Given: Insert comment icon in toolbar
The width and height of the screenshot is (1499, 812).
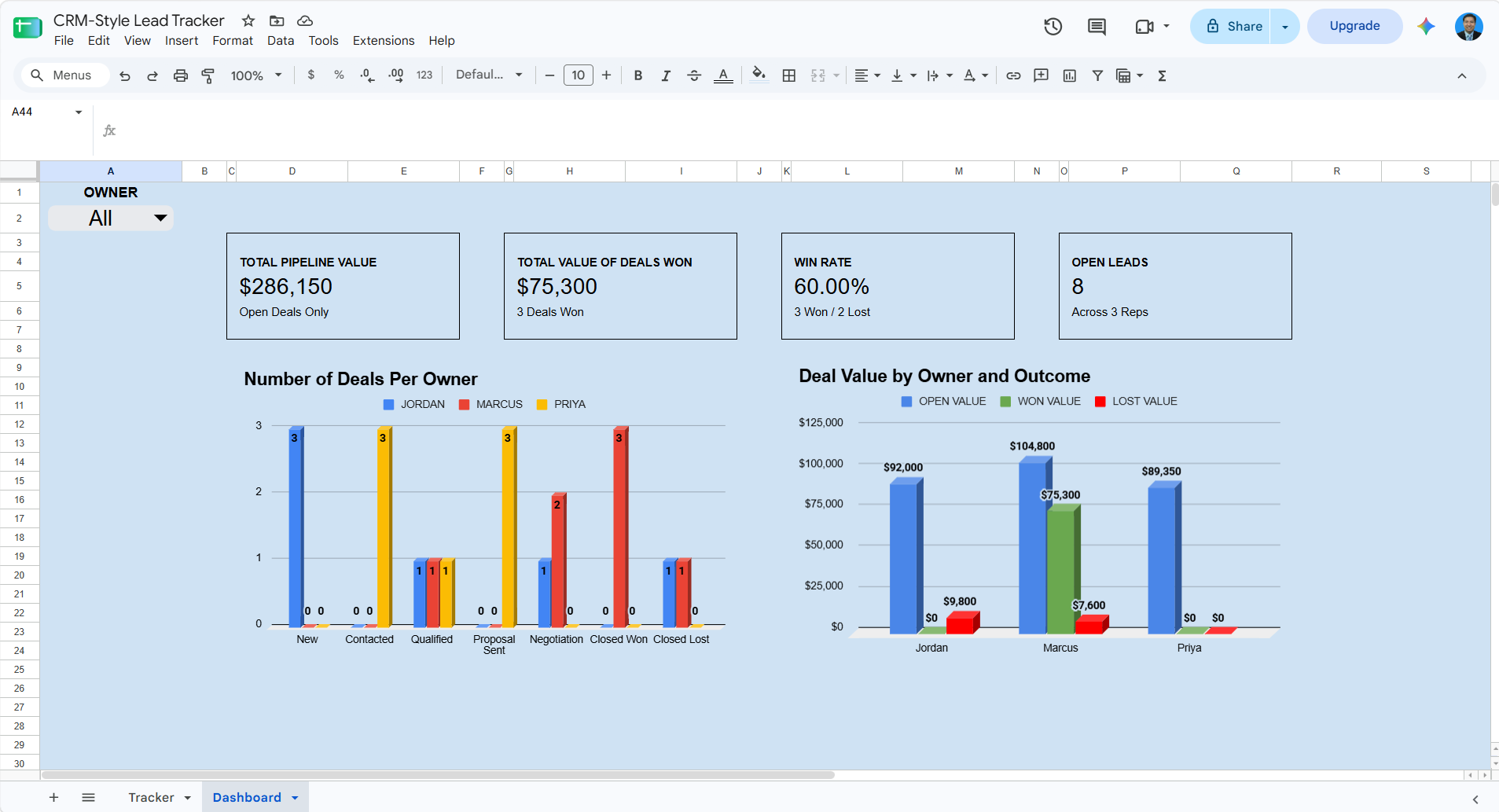Looking at the screenshot, I should click(x=1042, y=75).
